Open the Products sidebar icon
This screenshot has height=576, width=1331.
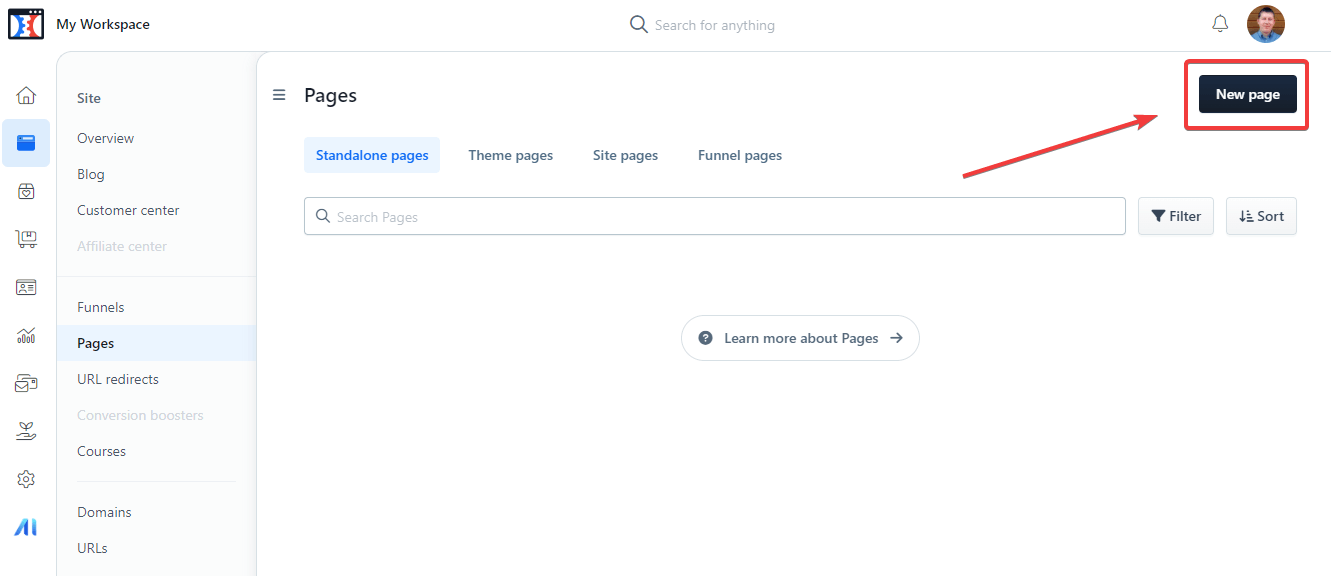tap(26, 190)
